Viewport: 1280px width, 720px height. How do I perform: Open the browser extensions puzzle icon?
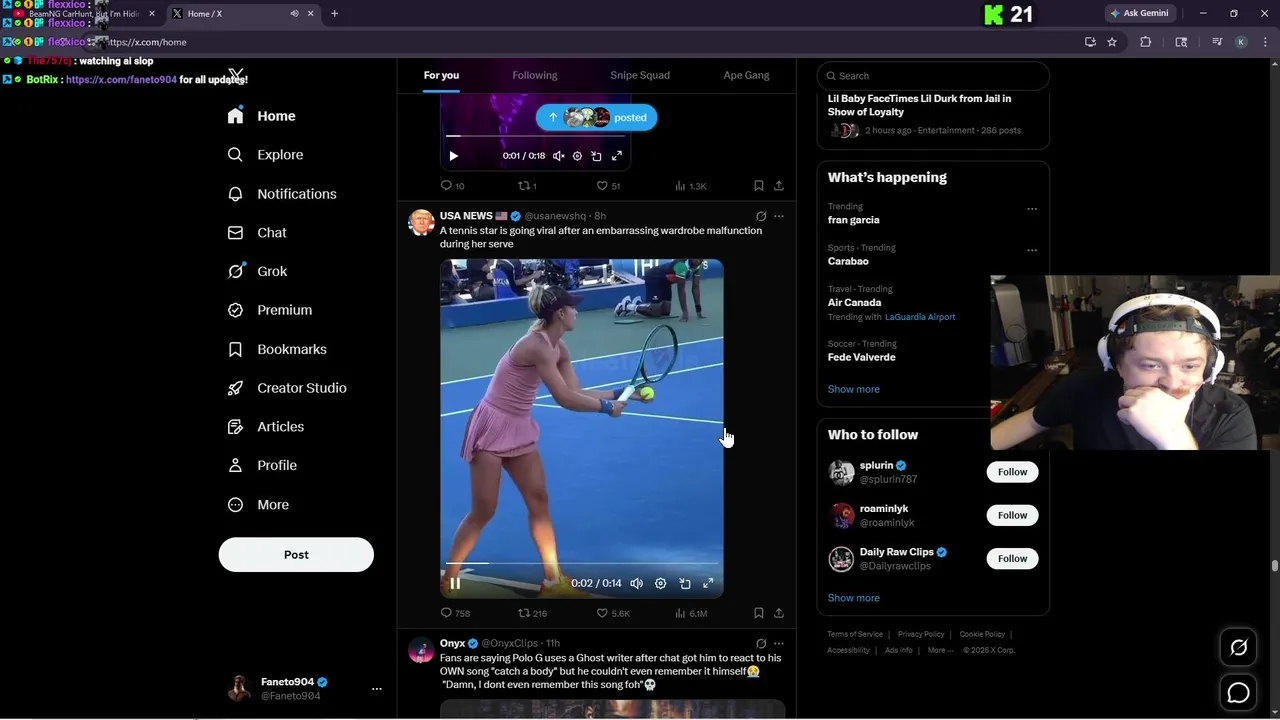click(x=1146, y=42)
